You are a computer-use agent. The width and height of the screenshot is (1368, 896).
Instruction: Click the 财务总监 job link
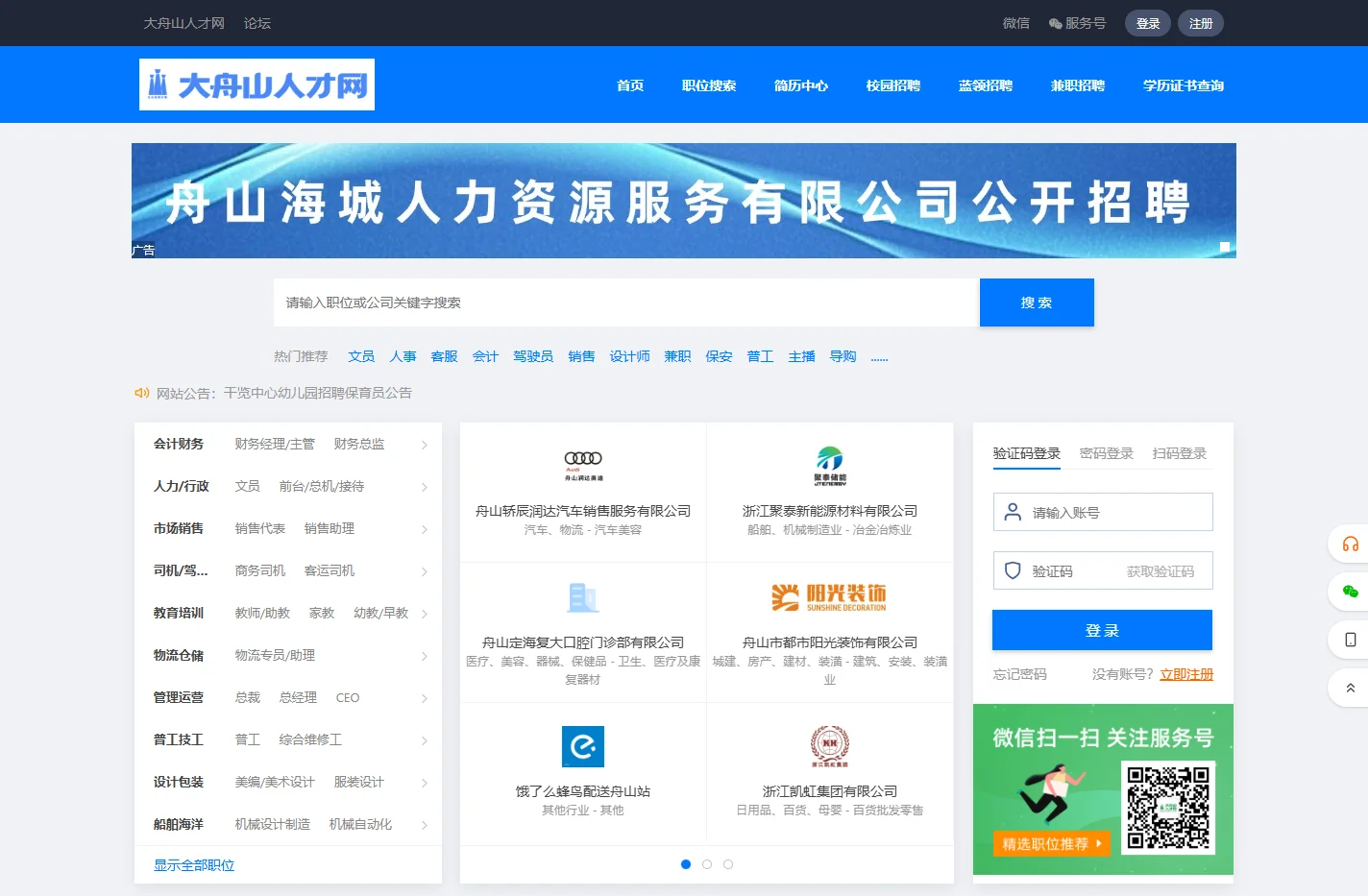pos(359,444)
